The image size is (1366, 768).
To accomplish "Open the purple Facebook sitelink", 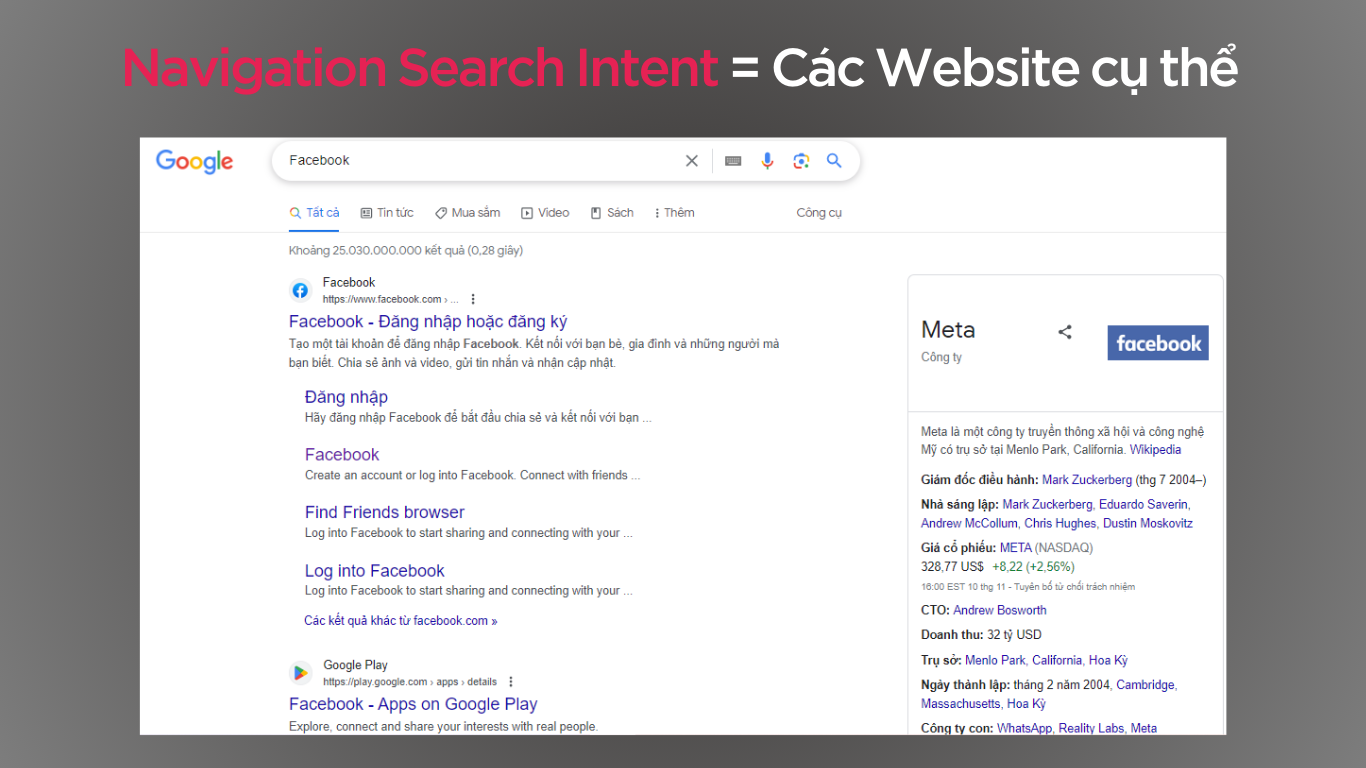I will pos(342,455).
